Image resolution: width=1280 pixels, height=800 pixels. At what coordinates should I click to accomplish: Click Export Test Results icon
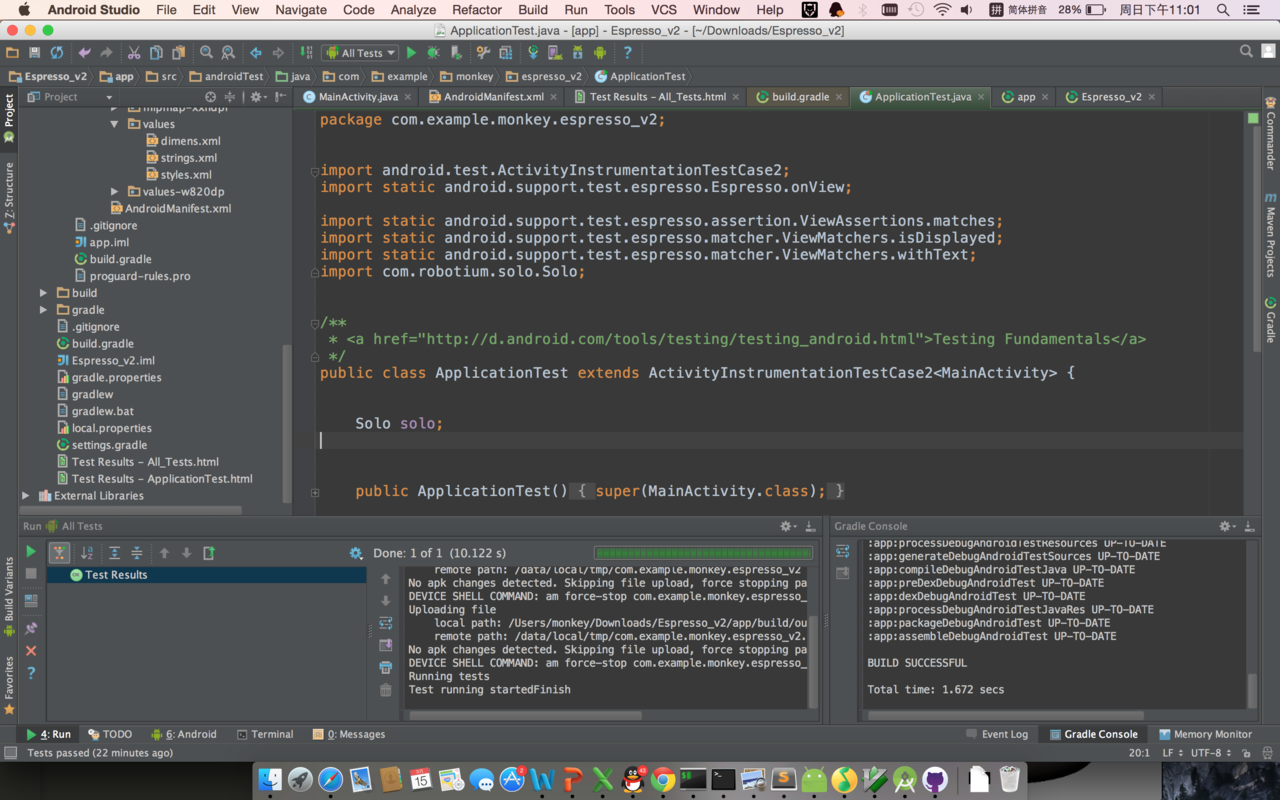[x=209, y=553]
